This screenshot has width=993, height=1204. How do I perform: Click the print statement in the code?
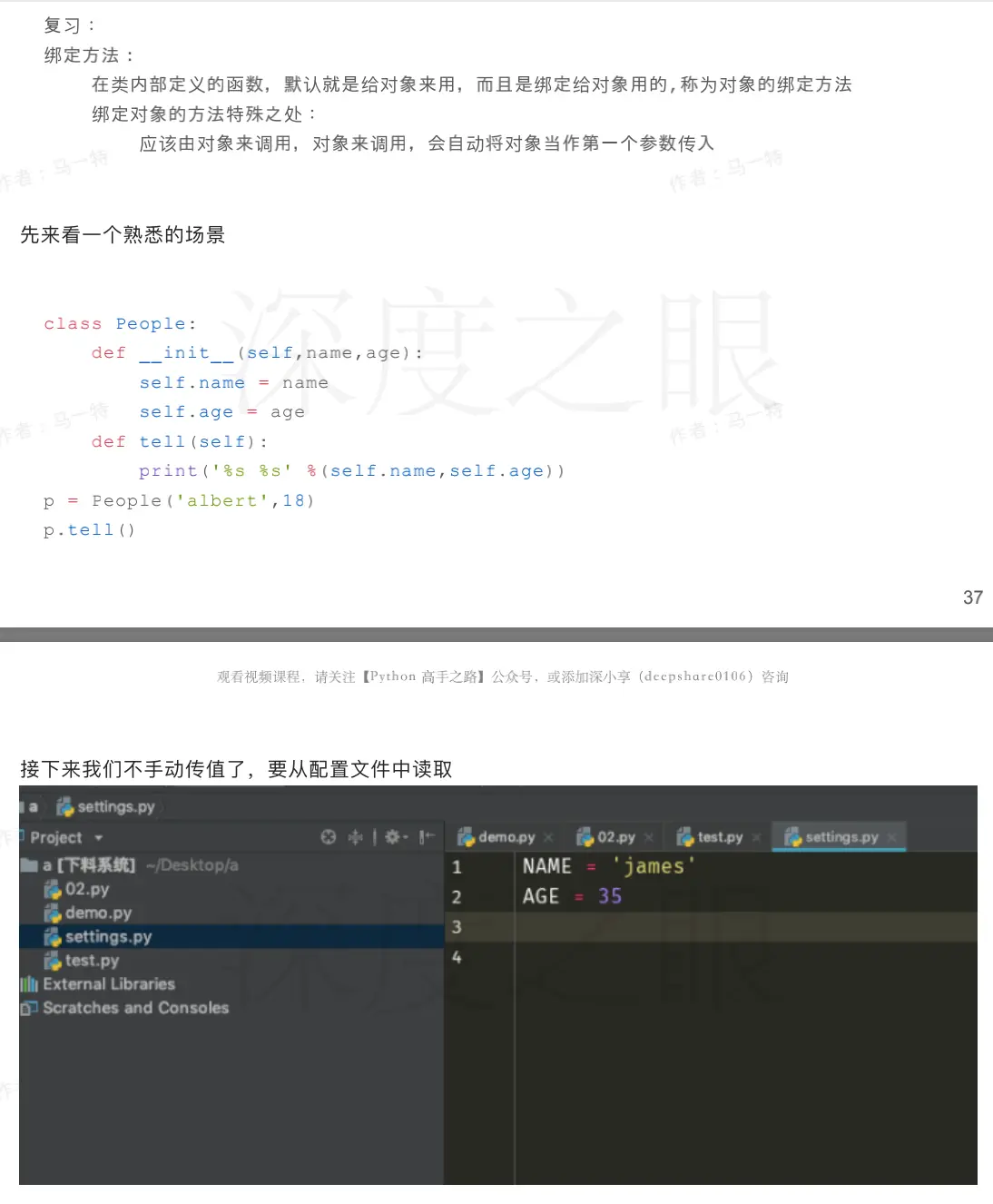pos(351,471)
